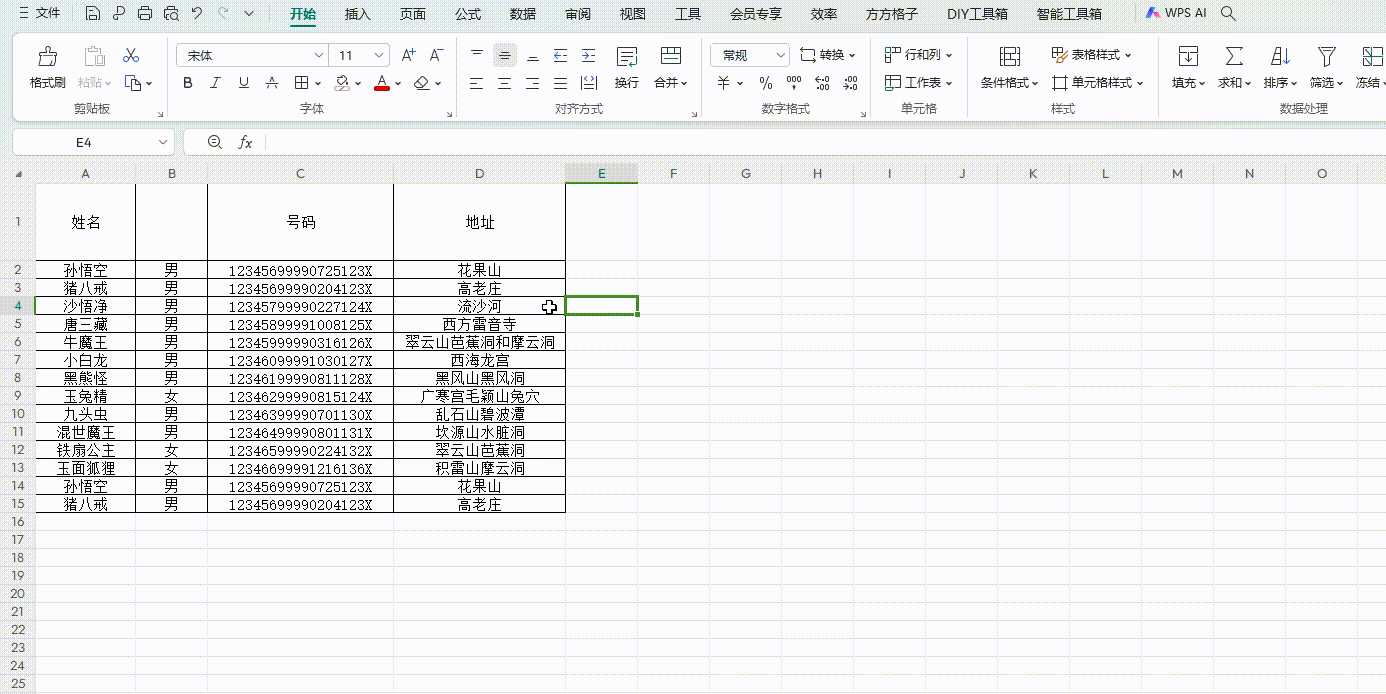Image resolution: width=1386 pixels, height=694 pixels.
Task: Click the font color red A swatch
Action: pyautogui.click(x=381, y=83)
